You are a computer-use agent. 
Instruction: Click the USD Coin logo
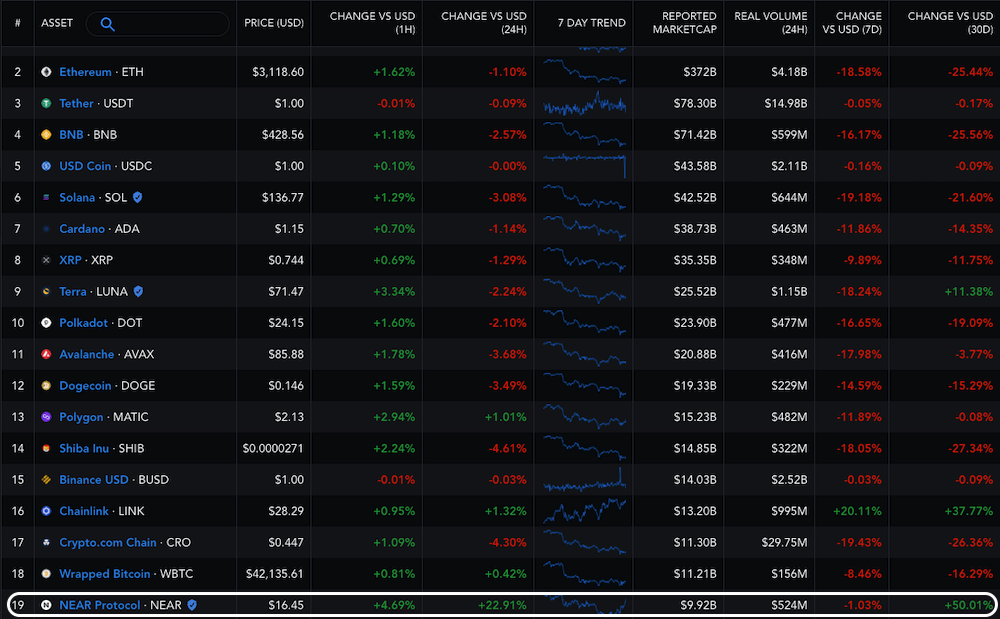[46, 166]
